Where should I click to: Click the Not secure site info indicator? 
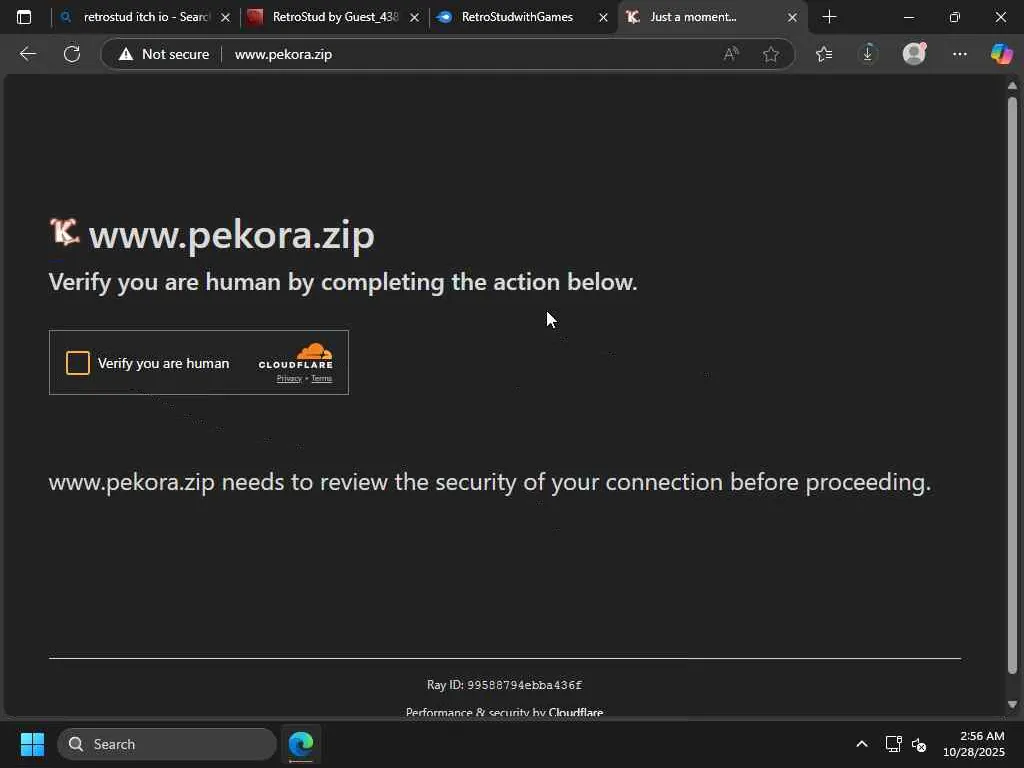pyautogui.click(x=164, y=54)
